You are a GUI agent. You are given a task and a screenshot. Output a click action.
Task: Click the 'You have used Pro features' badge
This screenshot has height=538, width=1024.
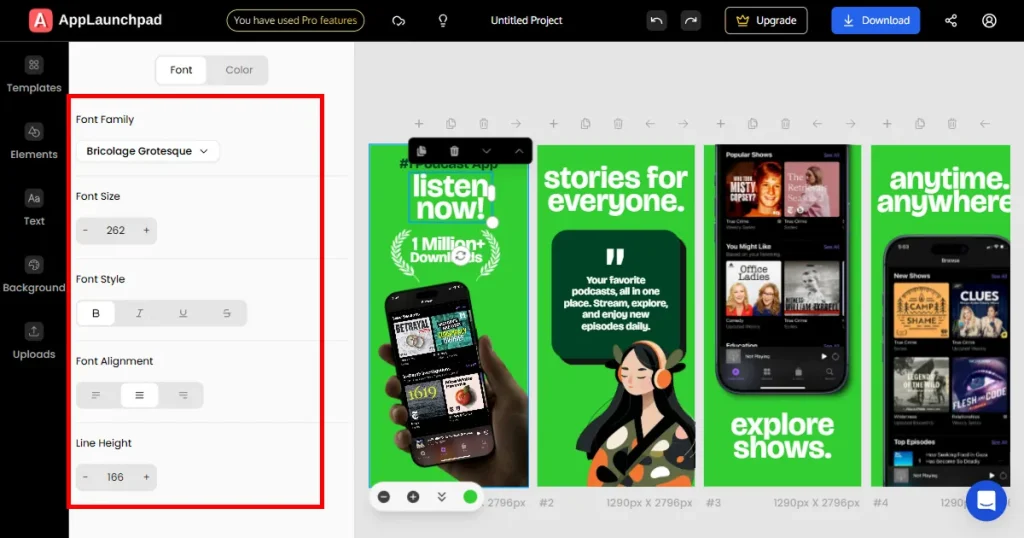295,20
